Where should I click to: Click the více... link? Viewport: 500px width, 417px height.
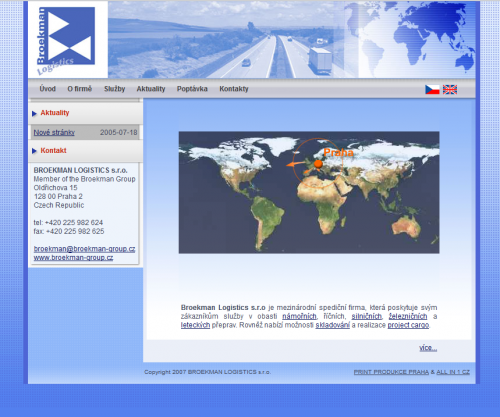tap(428, 348)
